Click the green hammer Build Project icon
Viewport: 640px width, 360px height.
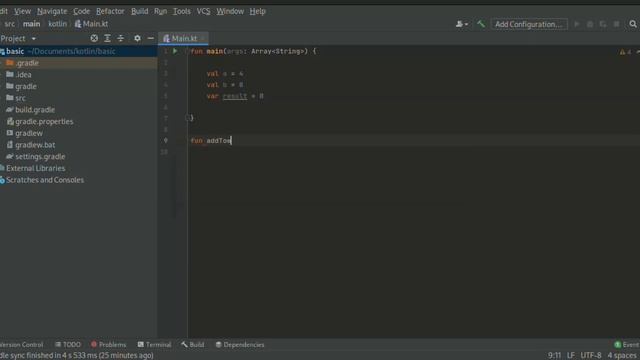pos(481,24)
